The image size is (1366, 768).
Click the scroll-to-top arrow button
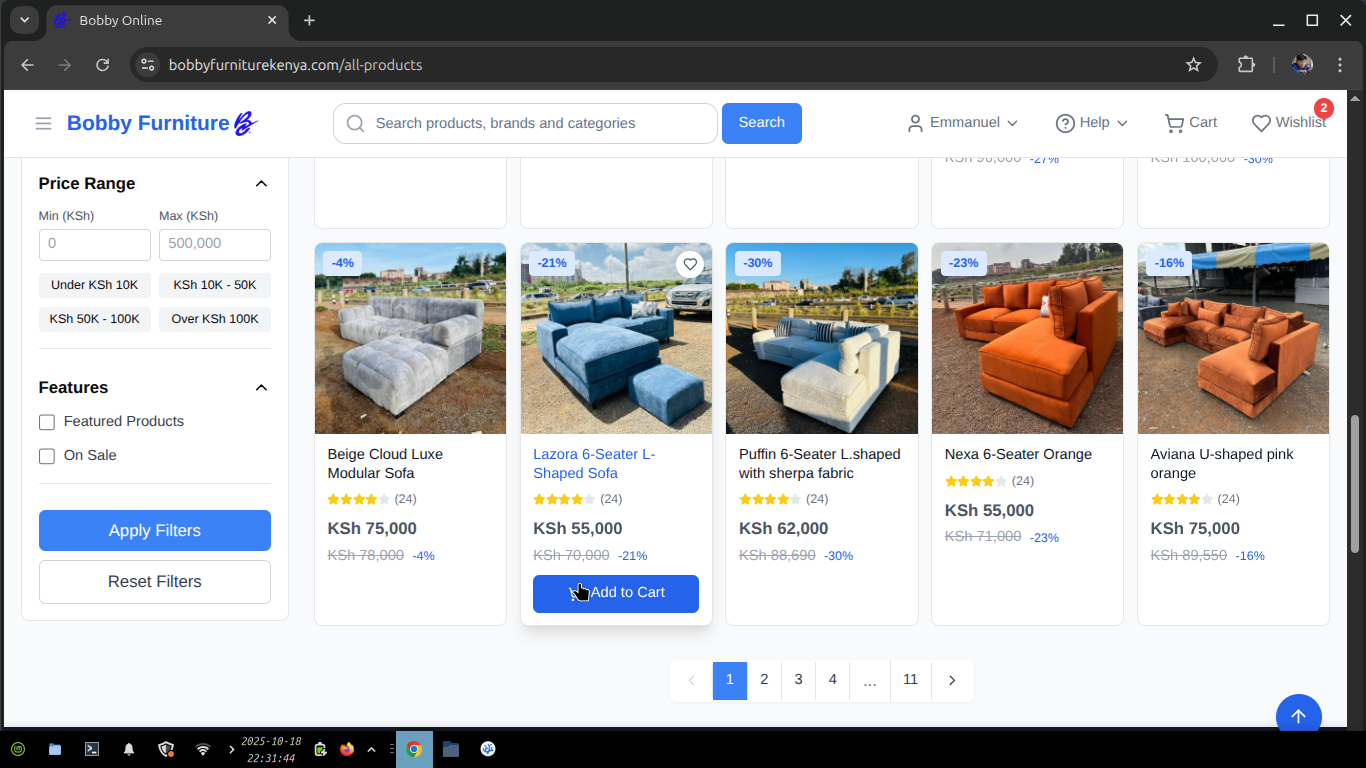click(x=1298, y=714)
